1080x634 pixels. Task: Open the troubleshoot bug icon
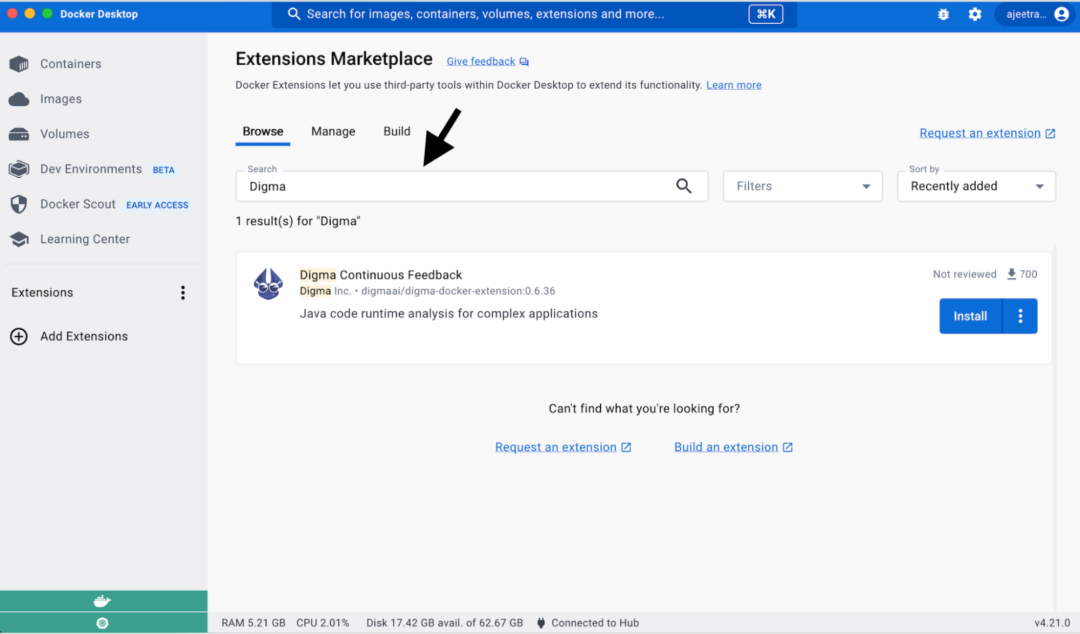pyautogui.click(x=942, y=14)
